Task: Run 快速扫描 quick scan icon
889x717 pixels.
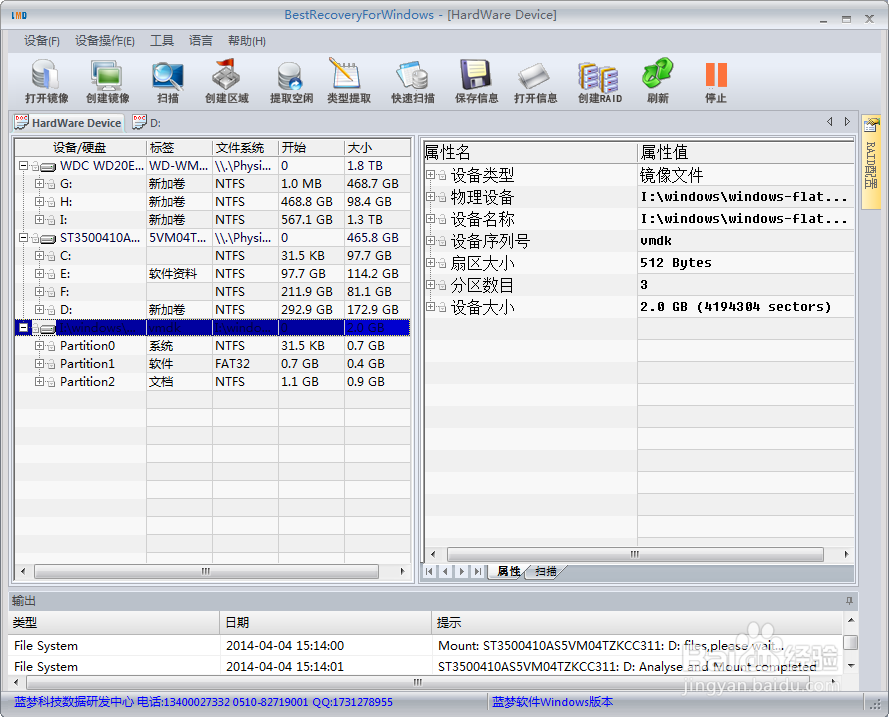Action: (413, 82)
